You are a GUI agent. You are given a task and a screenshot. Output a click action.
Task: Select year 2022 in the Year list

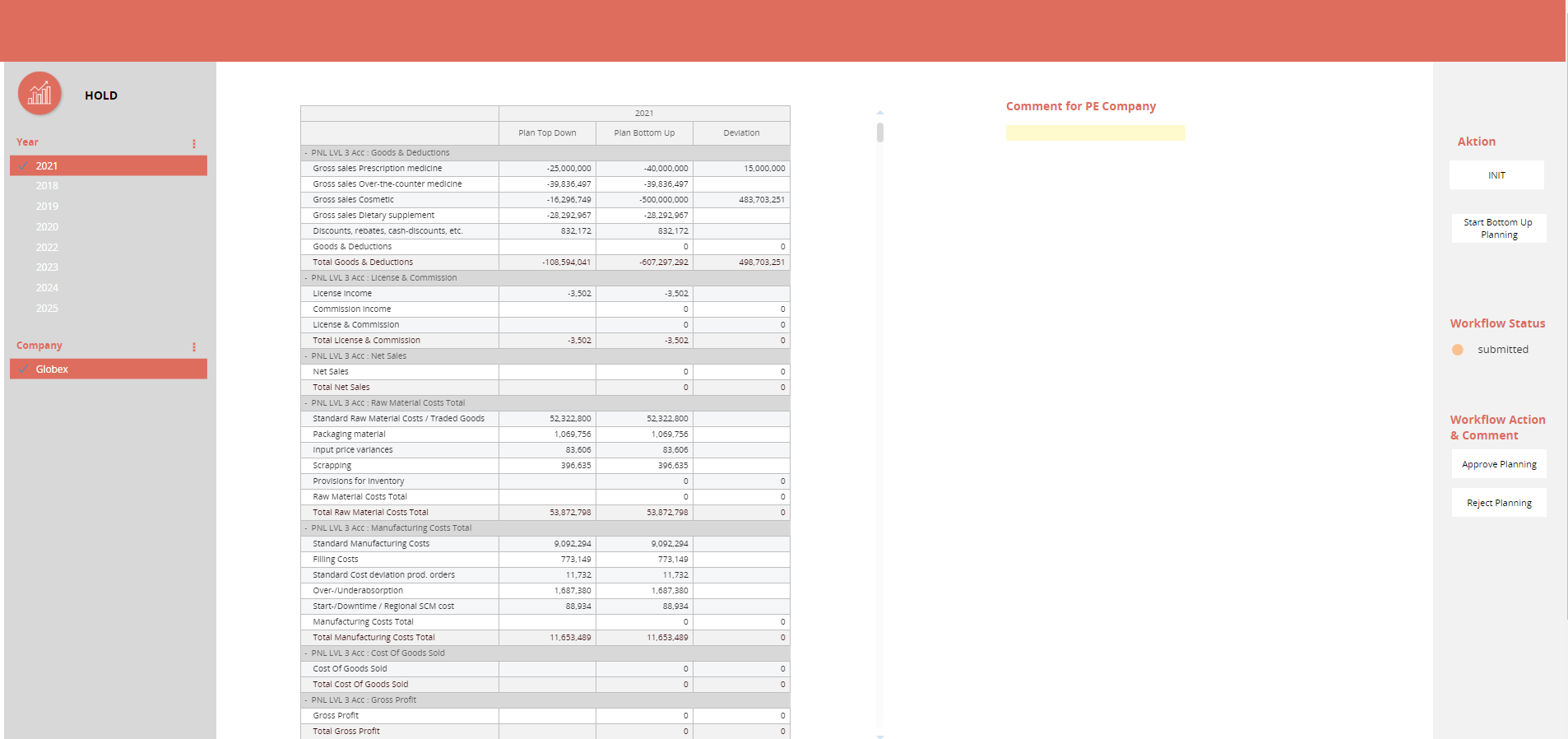[47, 247]
